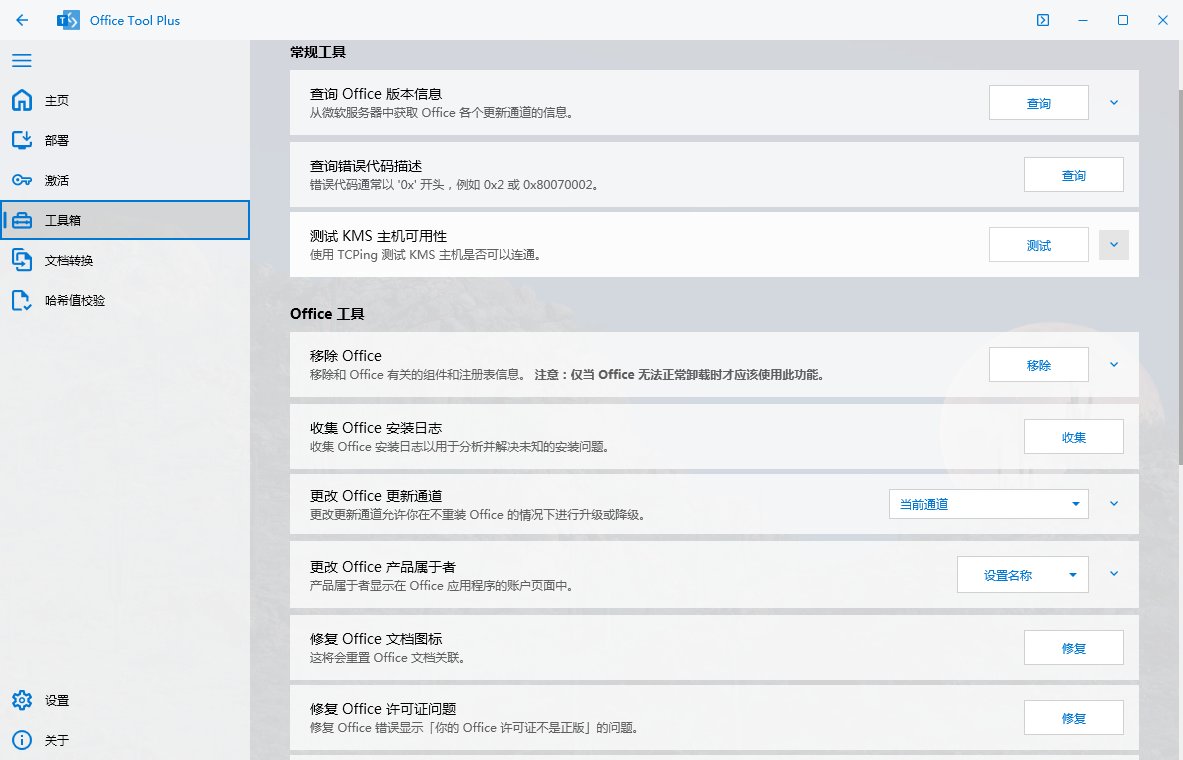Expand 查询 Office 版本信息 options chevron
Image resolution: width=1183 pixels, height=760 pixels.
(x=1114, y=103)
